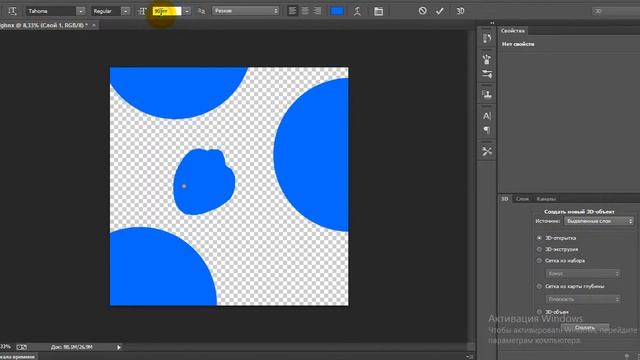640x360 pixels.
Task: Click the zoom percentage field
Action: coord(6,347)
